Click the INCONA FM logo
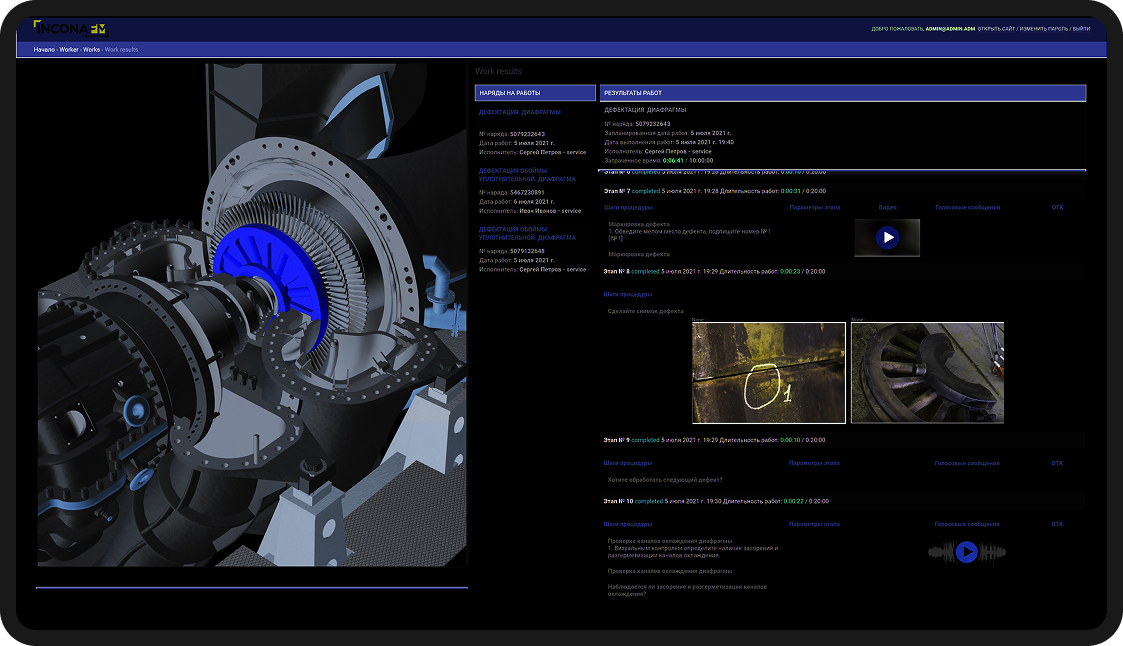This screenshot has width=1123, height=646. point(70,28)
